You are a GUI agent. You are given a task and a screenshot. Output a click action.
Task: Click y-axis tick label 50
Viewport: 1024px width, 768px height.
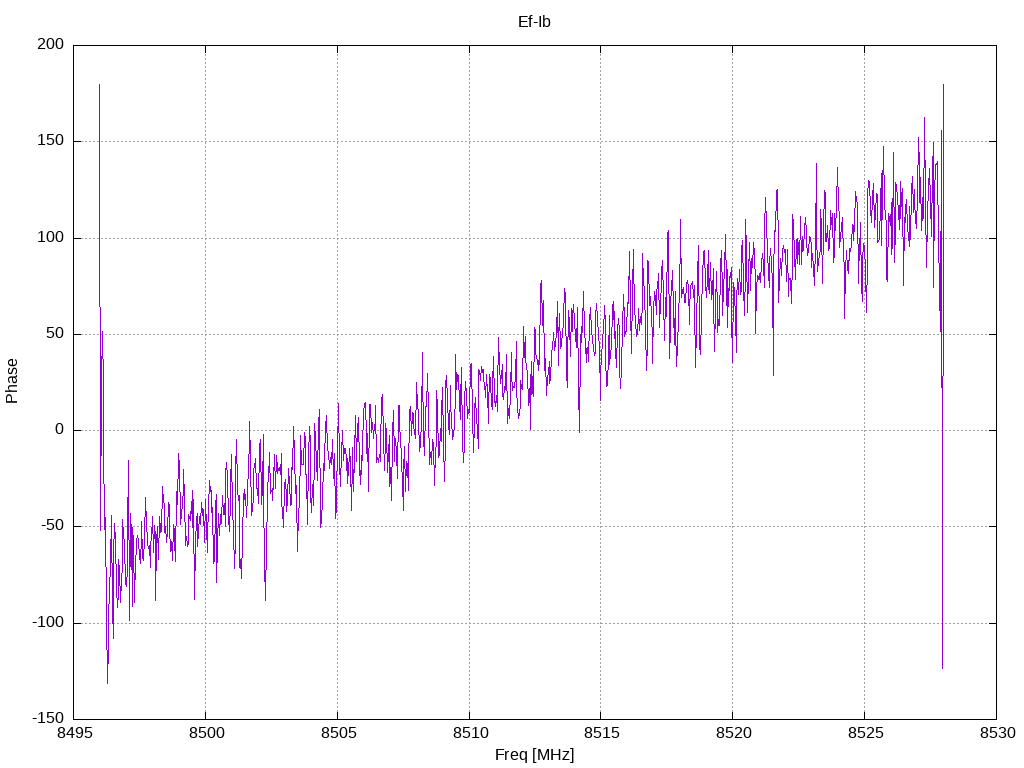pos(56,333)
